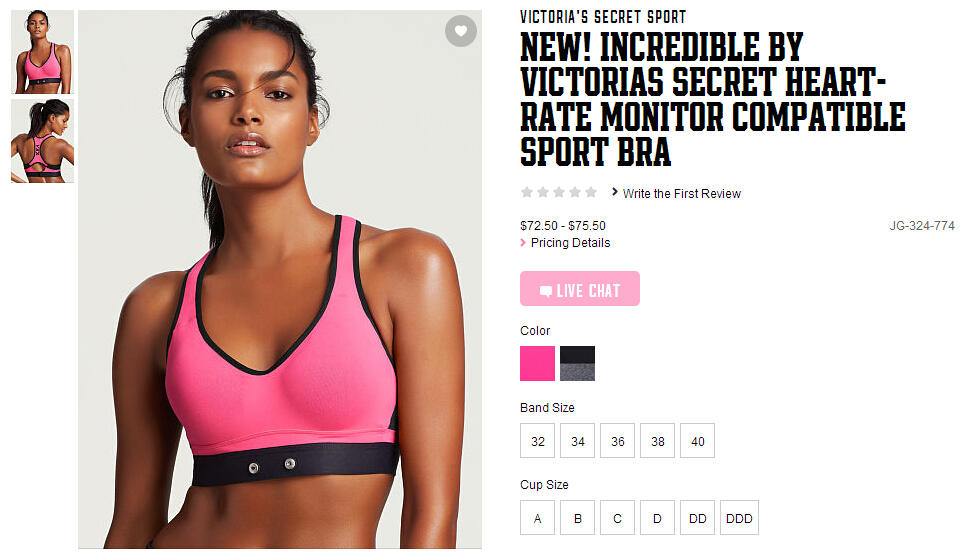
Task: View back view thumbnail image
Action: (42, 141)
